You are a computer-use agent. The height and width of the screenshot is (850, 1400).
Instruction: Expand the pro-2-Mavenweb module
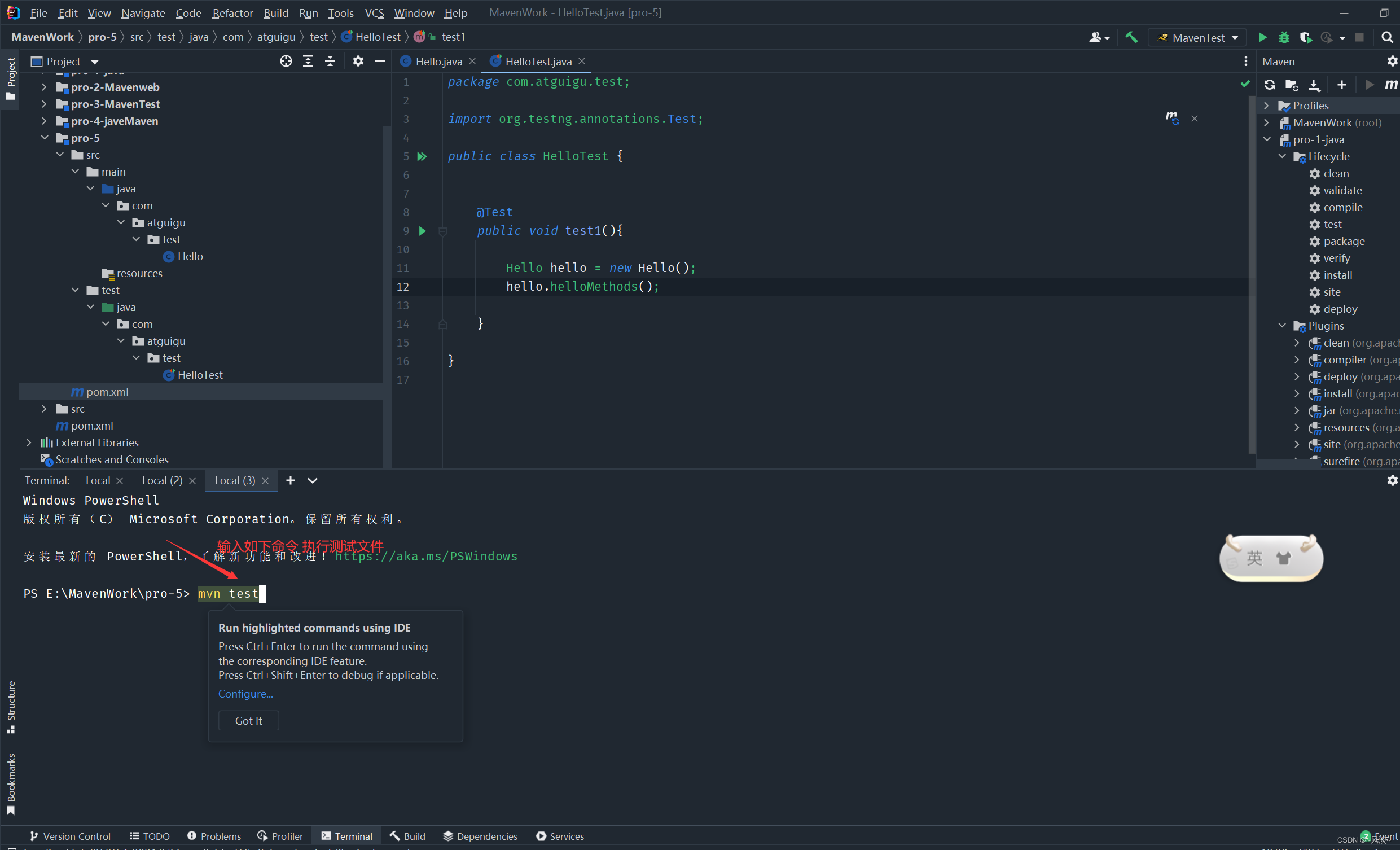[x=44, y=87]
